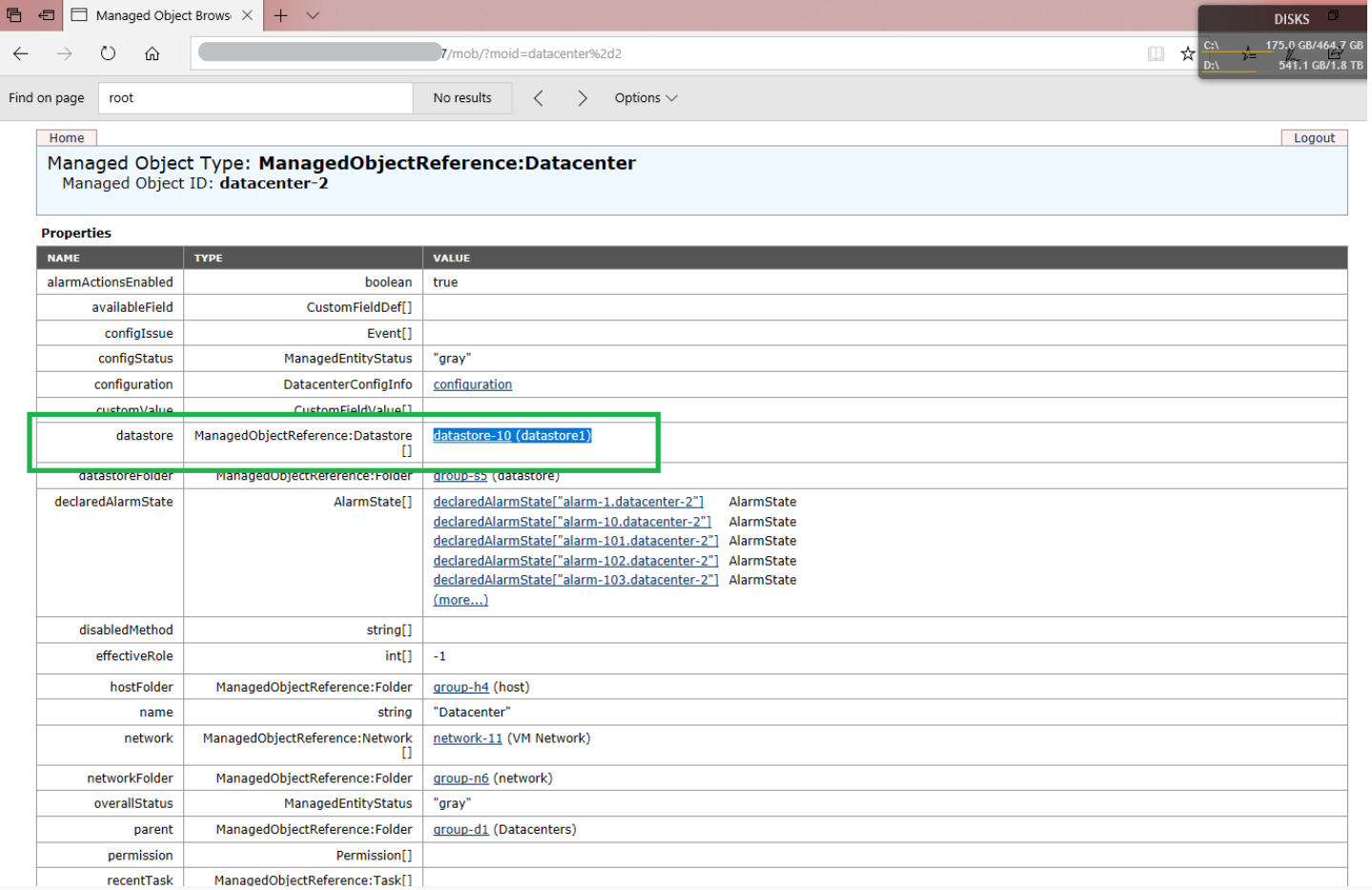Open the datastore-10 (datastore1) link
1372x890 pixels.
point(512,436)
